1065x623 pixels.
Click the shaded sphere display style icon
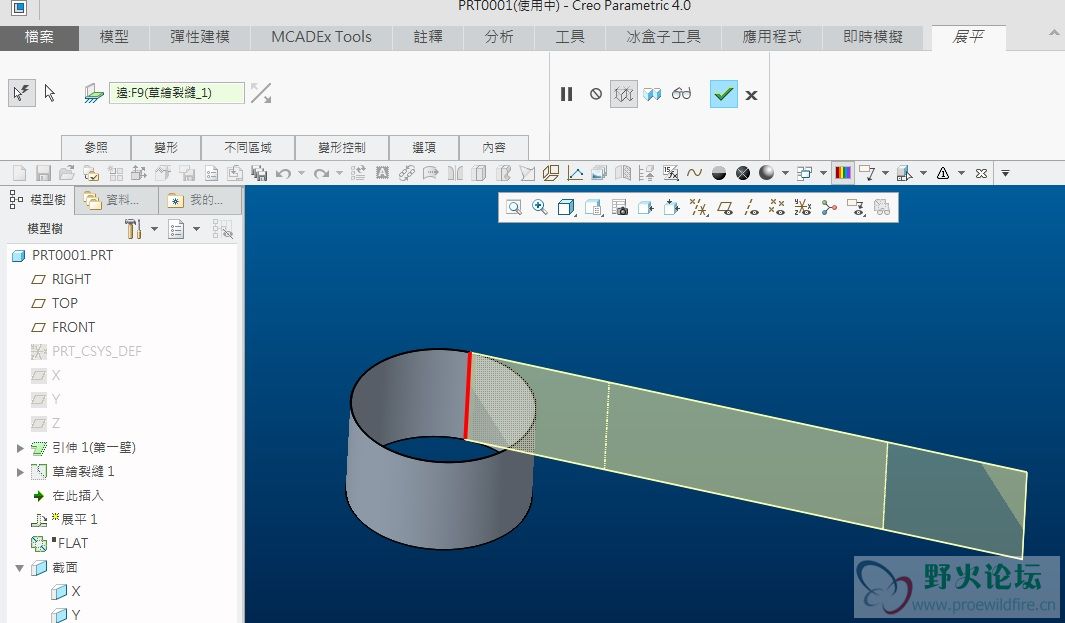coord(767,173)
